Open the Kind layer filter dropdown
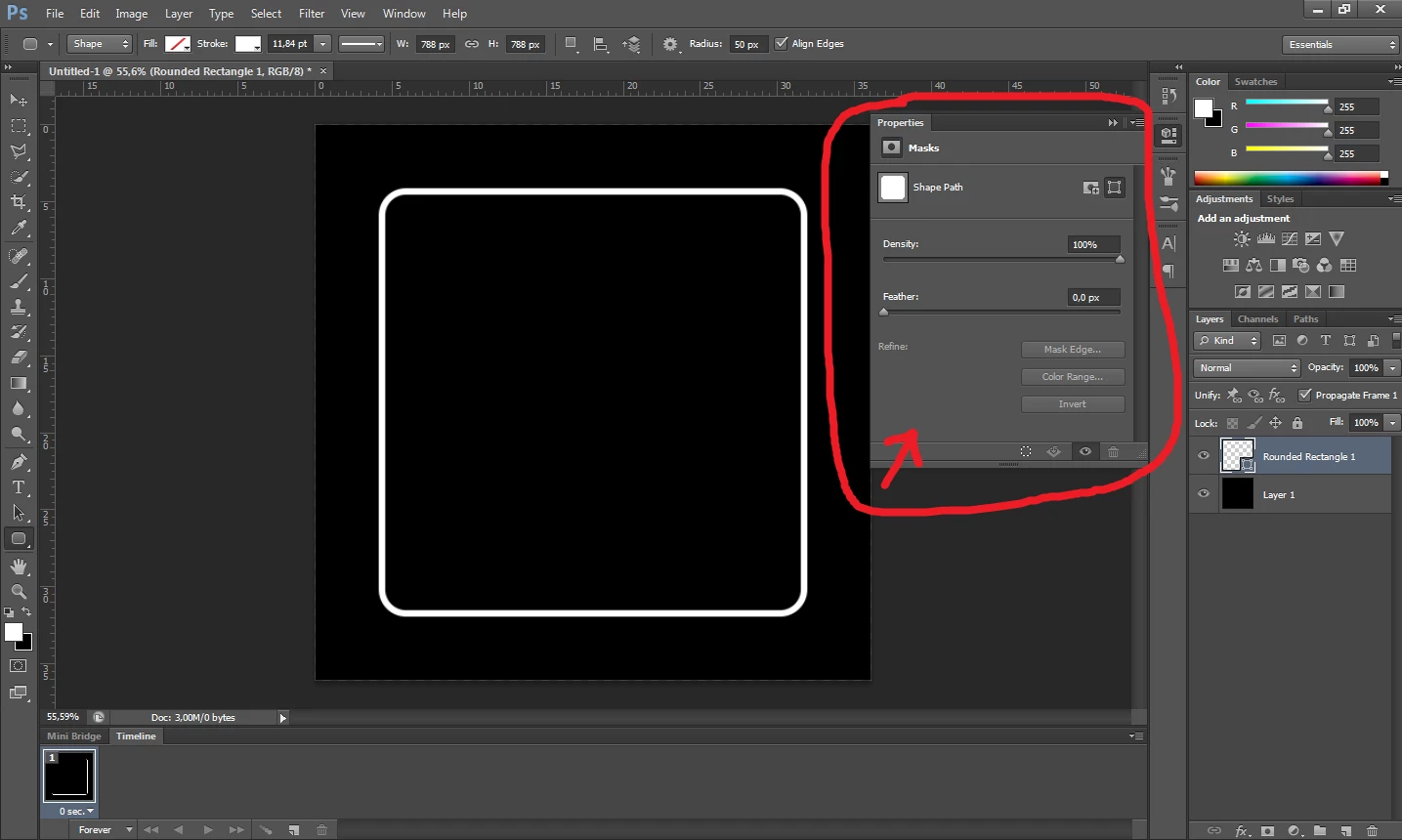Image resolution: width=1402 pixels, height=840 pixels. click(x=1229, y=341)
